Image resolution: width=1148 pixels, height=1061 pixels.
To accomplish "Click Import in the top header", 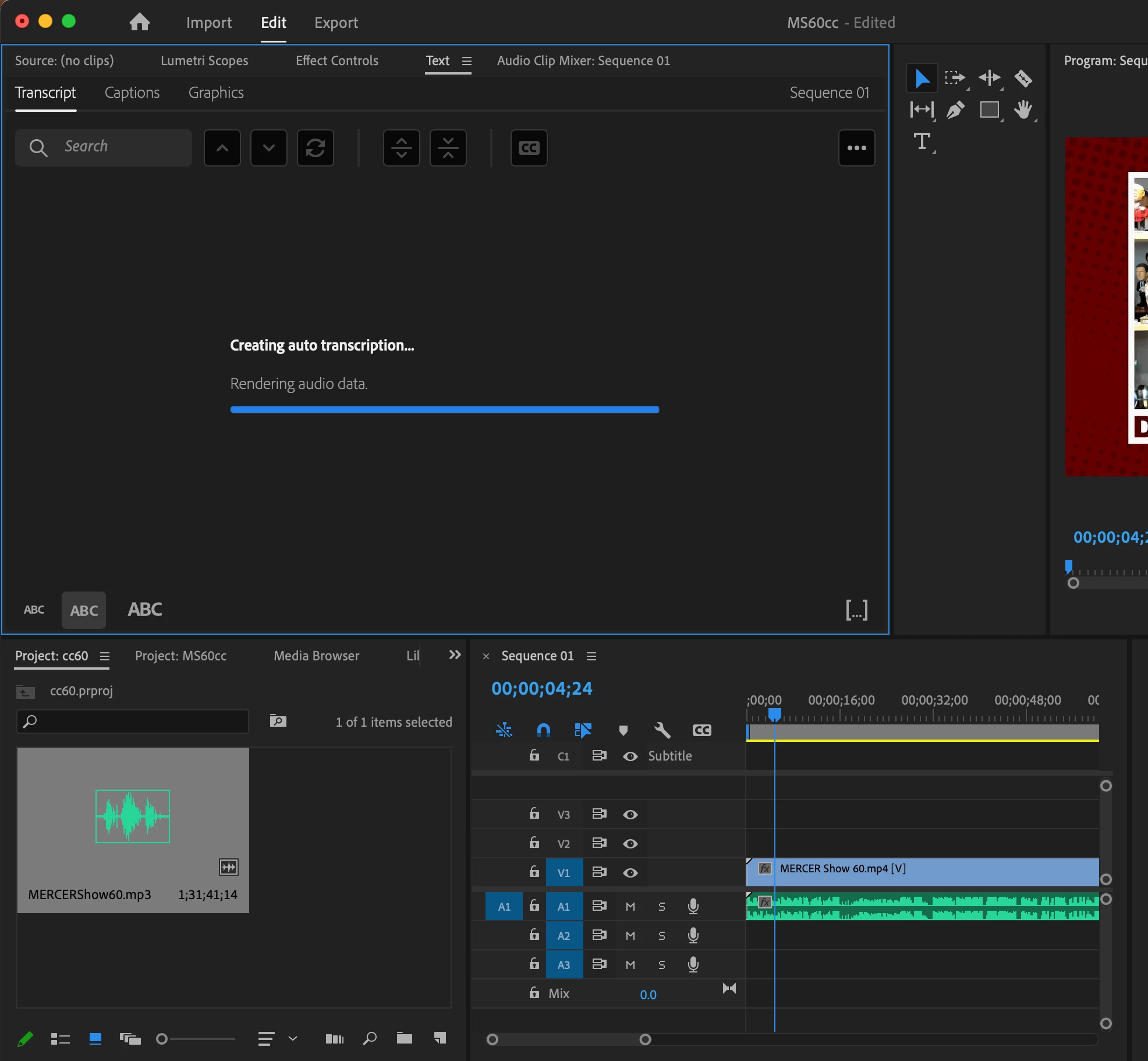I will (208, 23).
